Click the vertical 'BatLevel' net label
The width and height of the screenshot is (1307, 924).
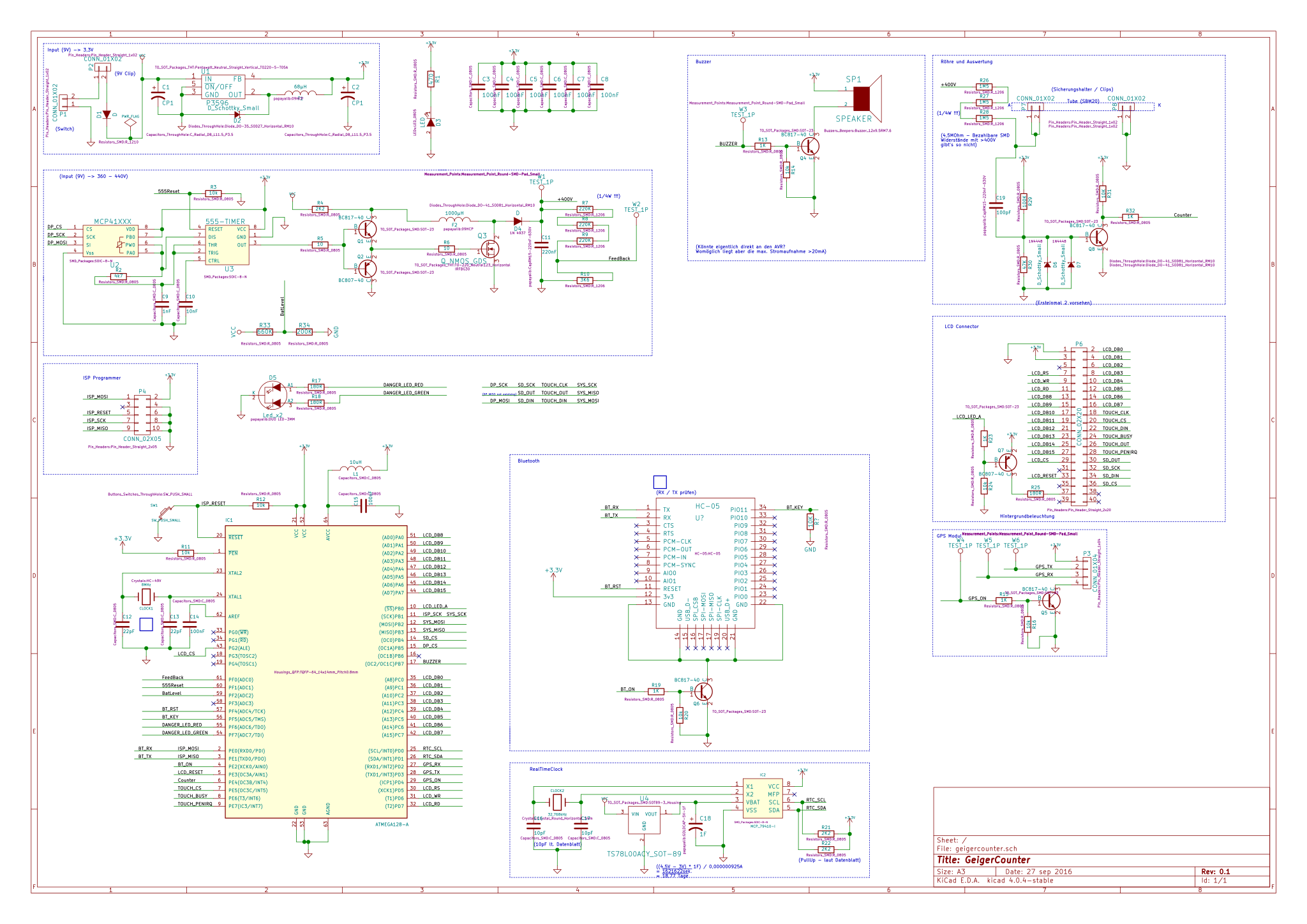[282, 306]
